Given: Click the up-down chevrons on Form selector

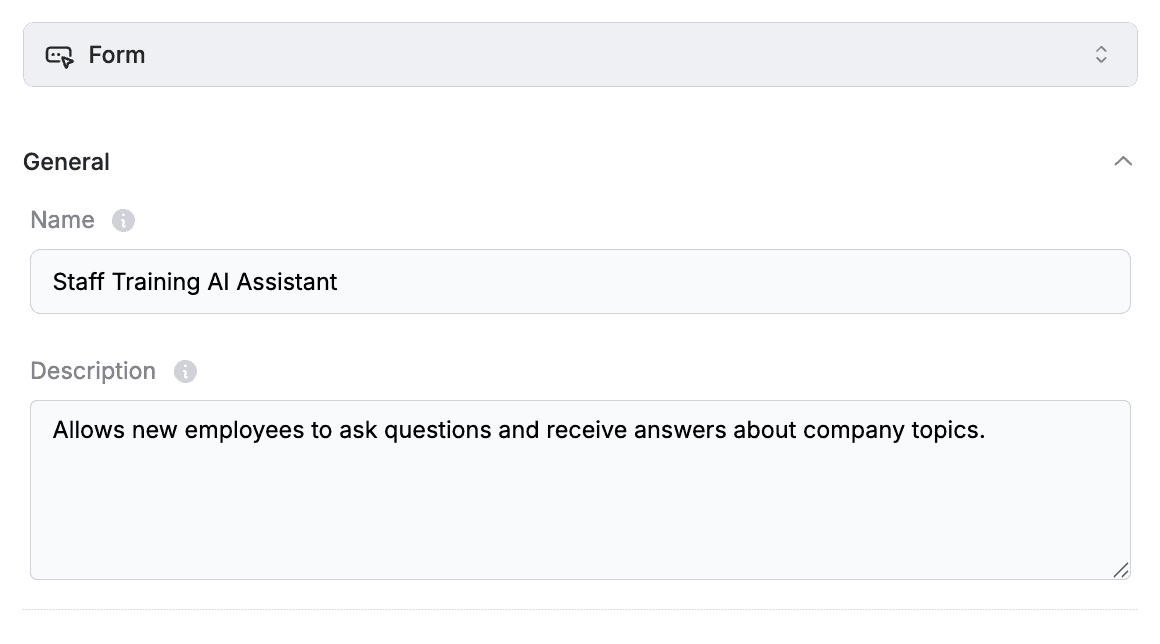Looking at the screenshot, I should 1101,55.
